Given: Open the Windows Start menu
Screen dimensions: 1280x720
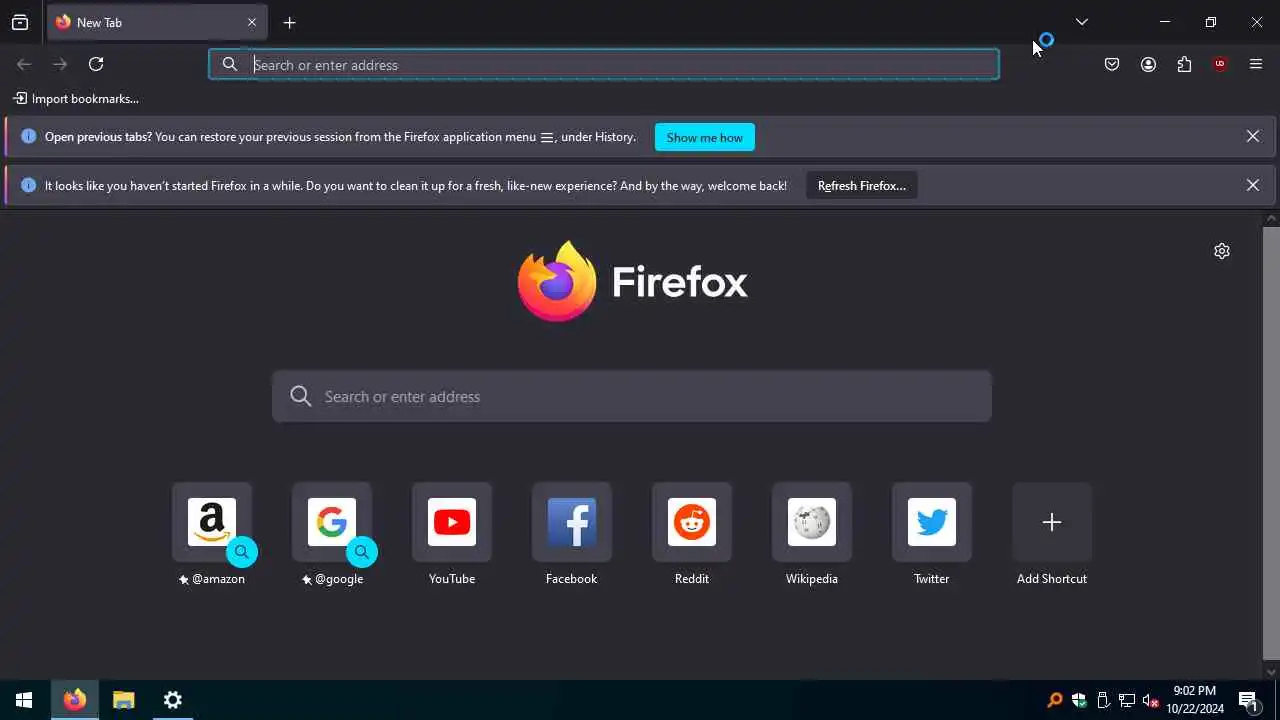Looking at the screenshot, I should point(24,700).
